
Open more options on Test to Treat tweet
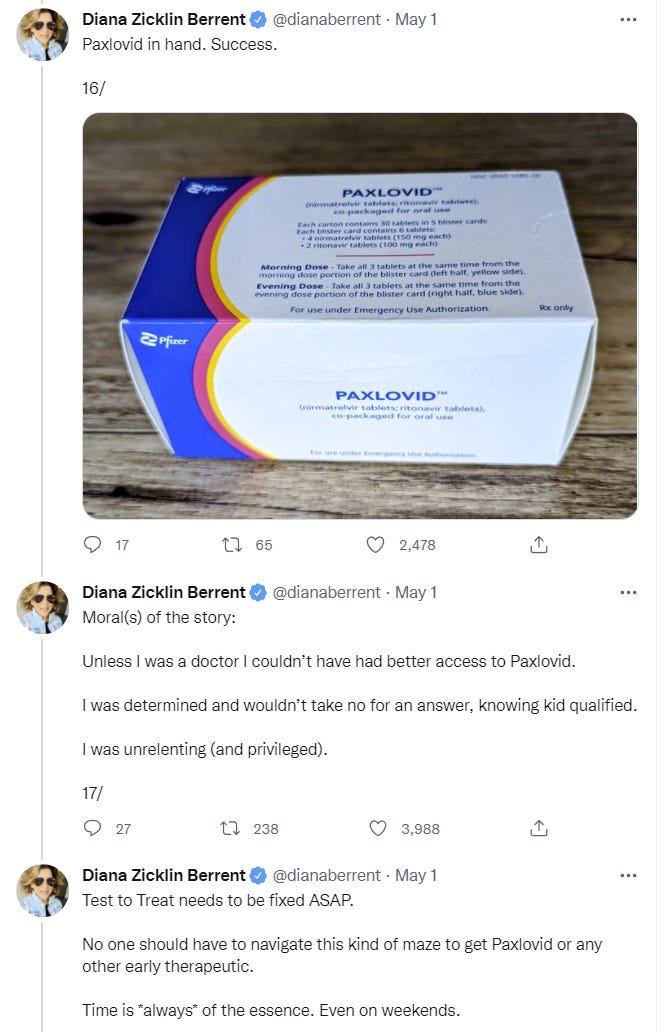(628, 875)
